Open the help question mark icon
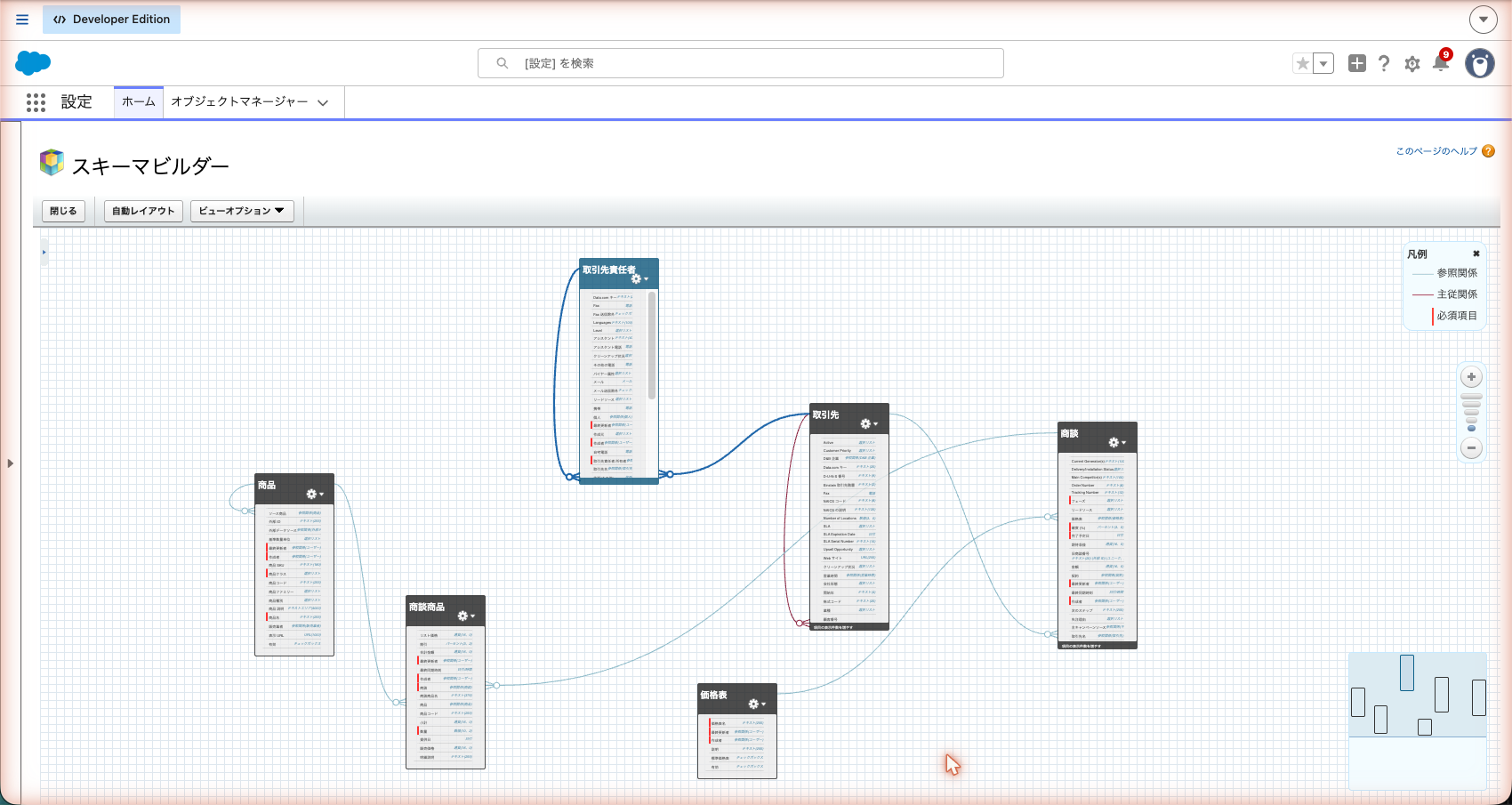This screenshot has width=1512, height=805. 1384,63
